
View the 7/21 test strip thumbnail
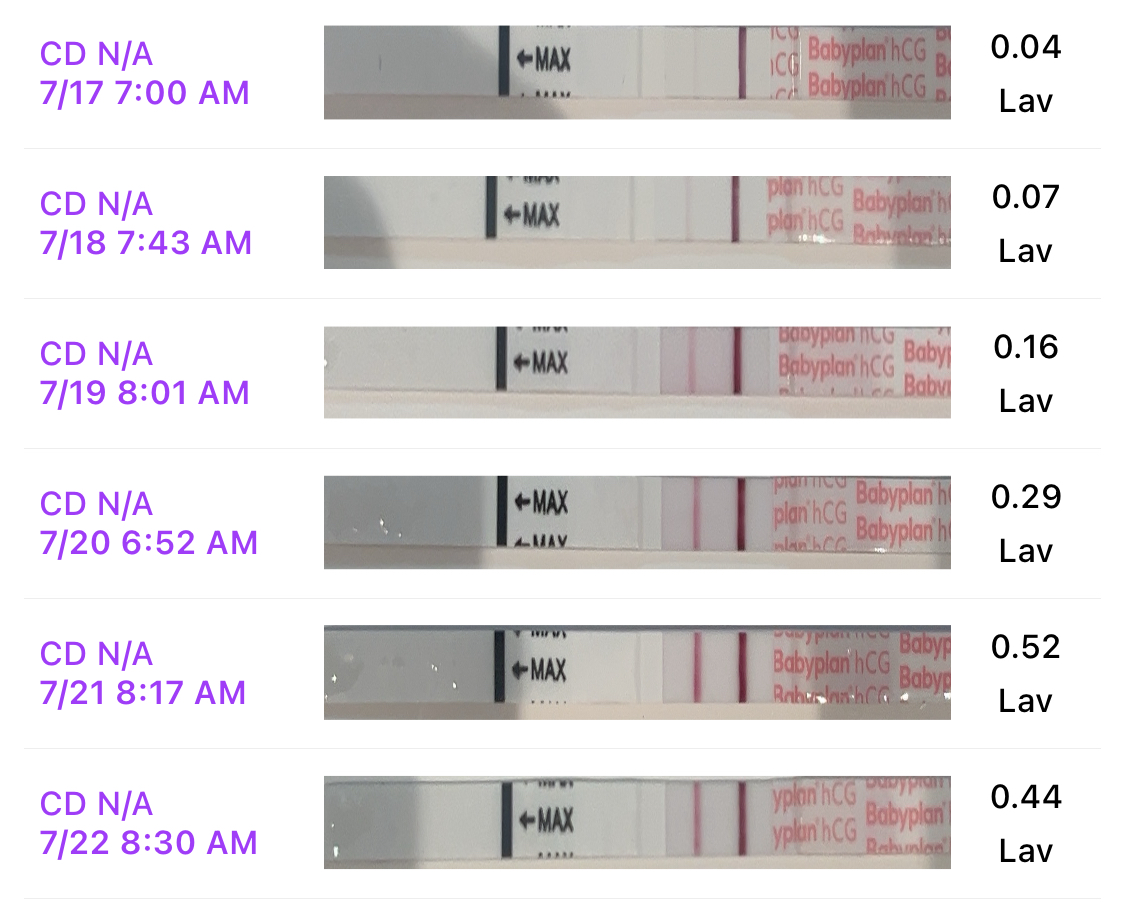pyautogui.click(x=637, y=673)
